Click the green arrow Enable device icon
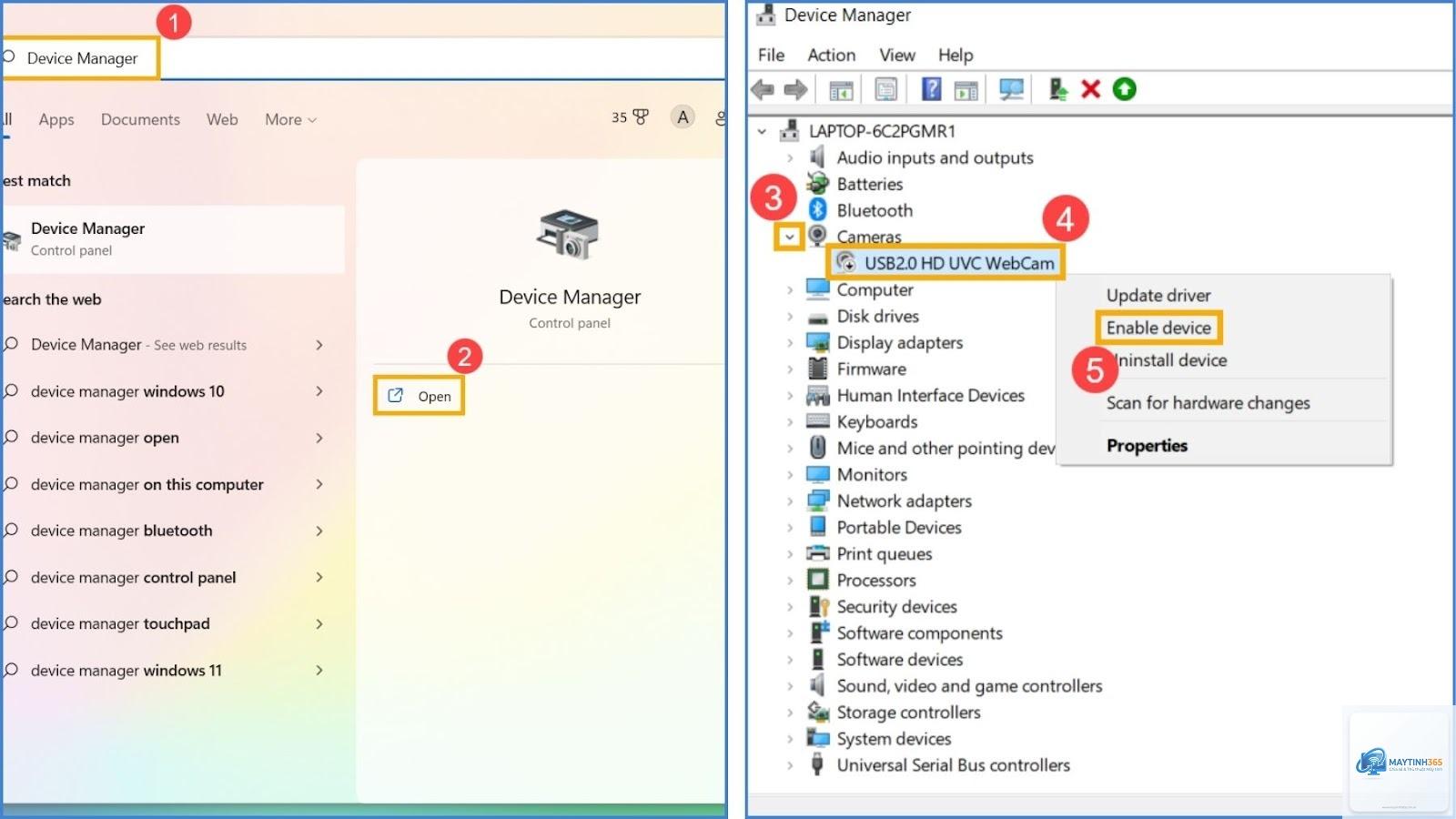 pos(1124,89)
